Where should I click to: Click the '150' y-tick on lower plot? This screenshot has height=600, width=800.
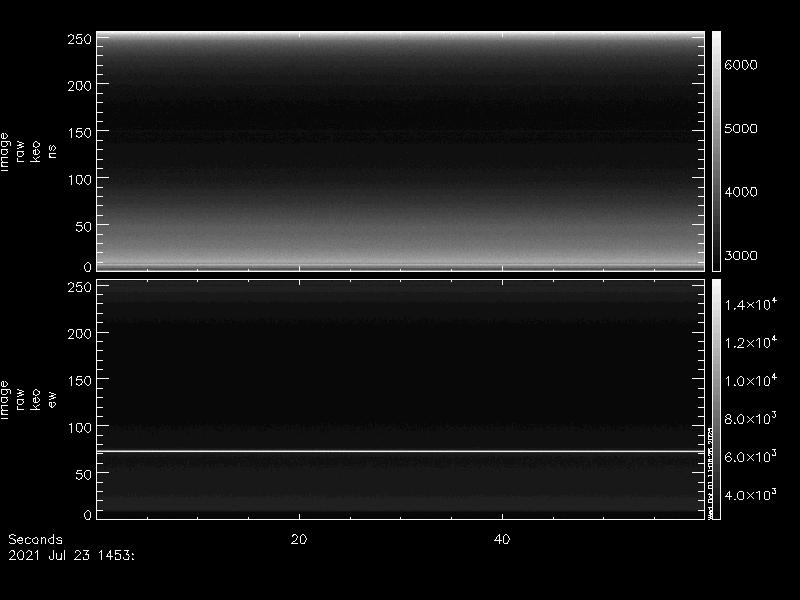[x=80, y=380]
